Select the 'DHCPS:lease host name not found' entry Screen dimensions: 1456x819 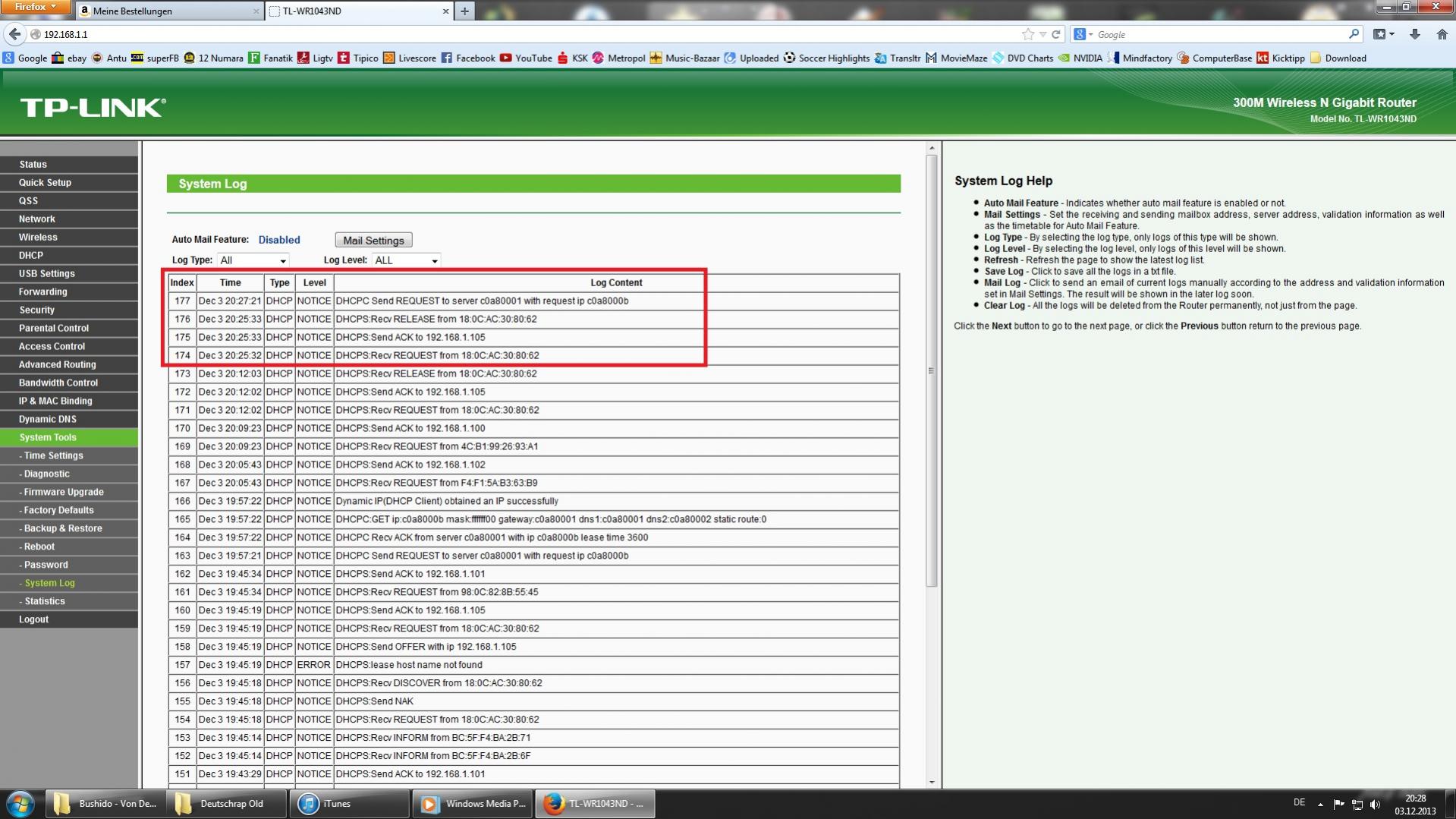tap(533, 665)
